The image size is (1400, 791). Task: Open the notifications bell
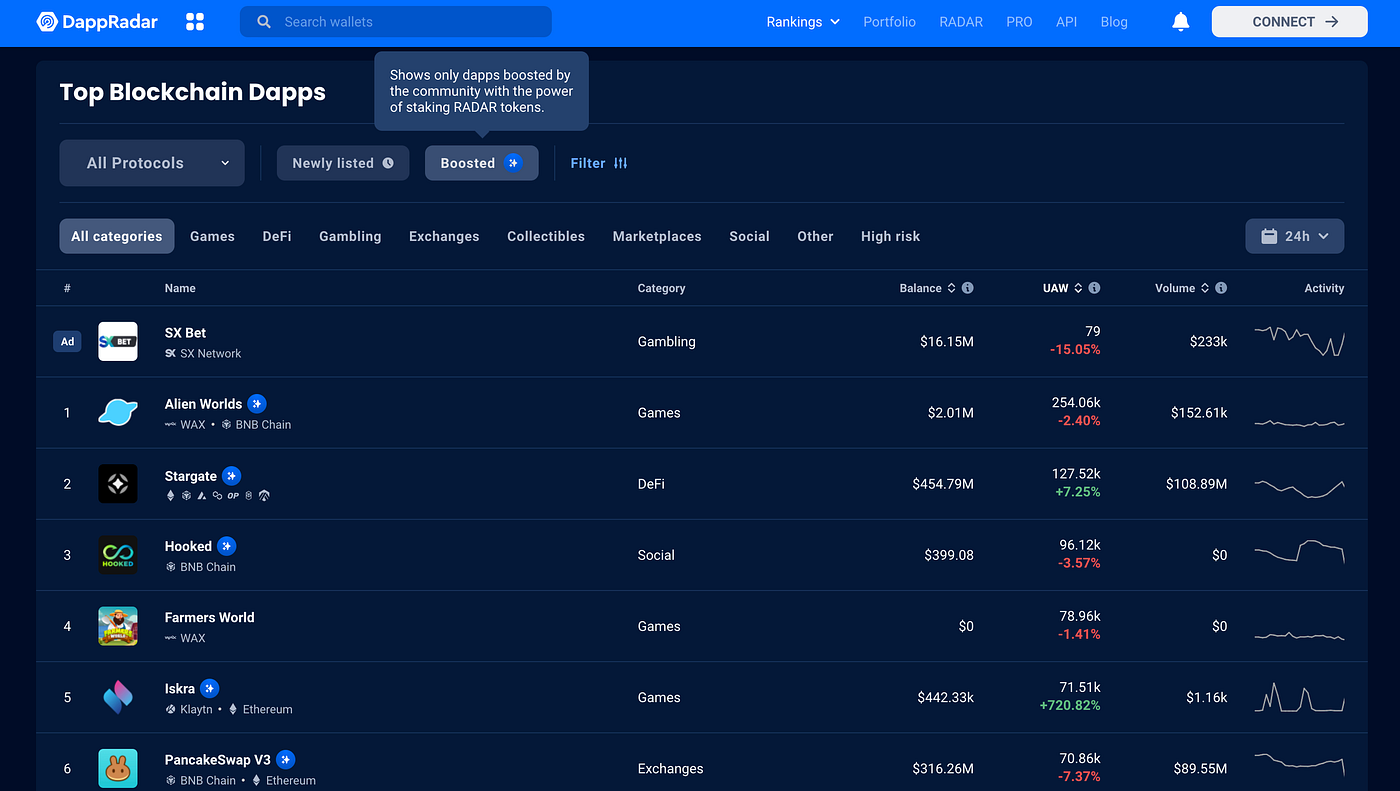click(1181, 21)
